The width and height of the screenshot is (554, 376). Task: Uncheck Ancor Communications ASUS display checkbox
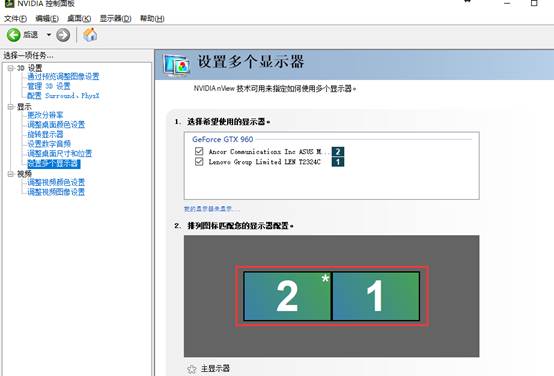pos(199,151)
